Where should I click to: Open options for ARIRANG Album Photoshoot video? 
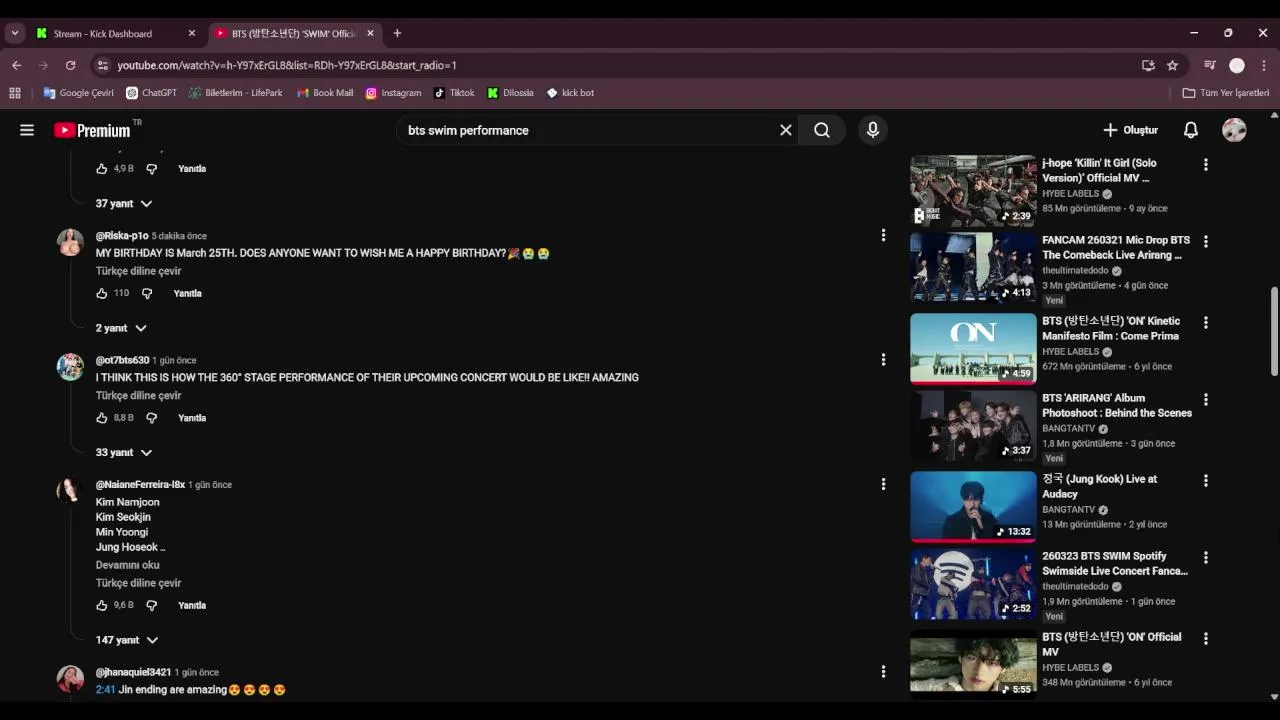tap(1206, 399)
